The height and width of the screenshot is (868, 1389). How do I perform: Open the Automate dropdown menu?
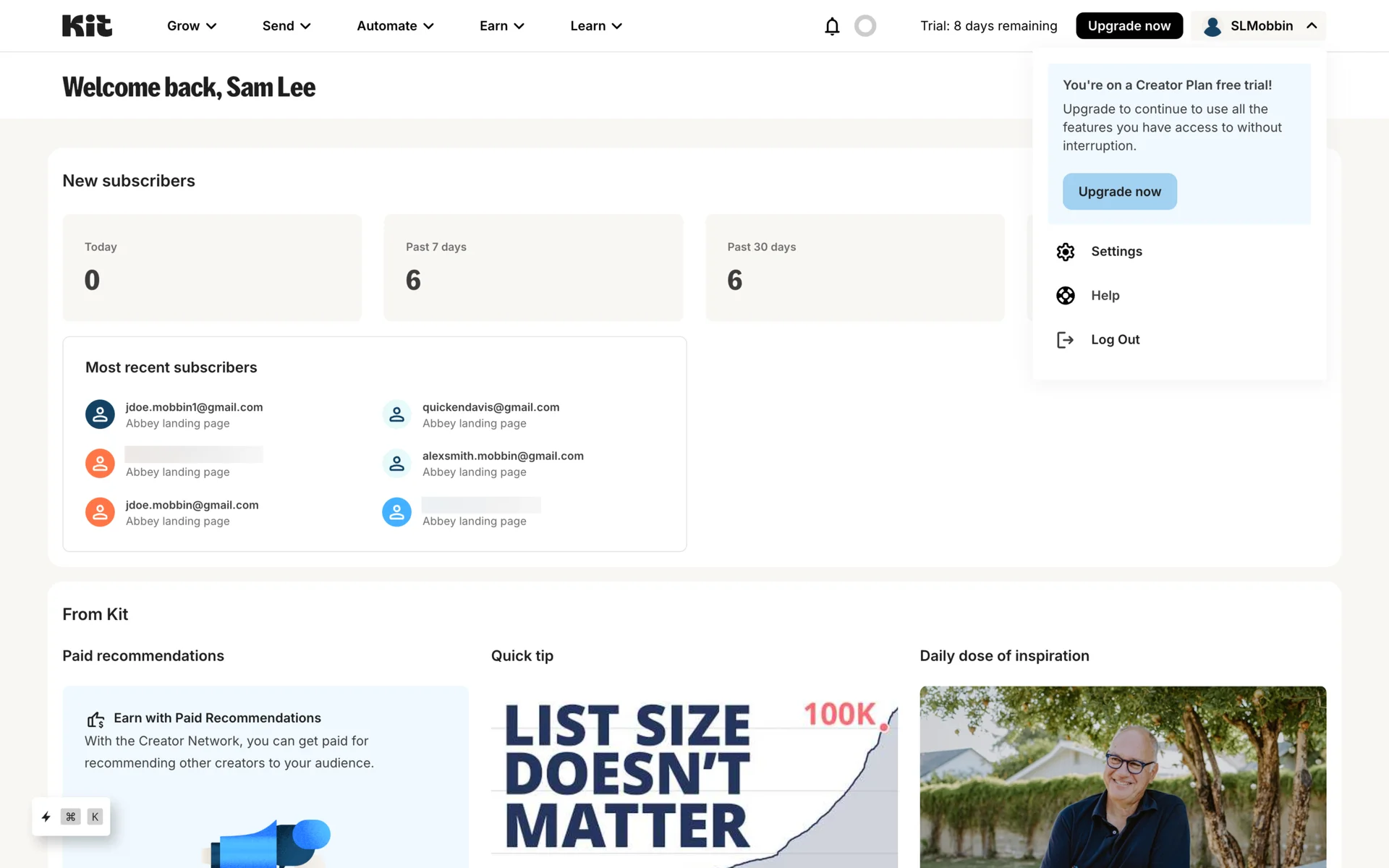click(x=395, y=26)
